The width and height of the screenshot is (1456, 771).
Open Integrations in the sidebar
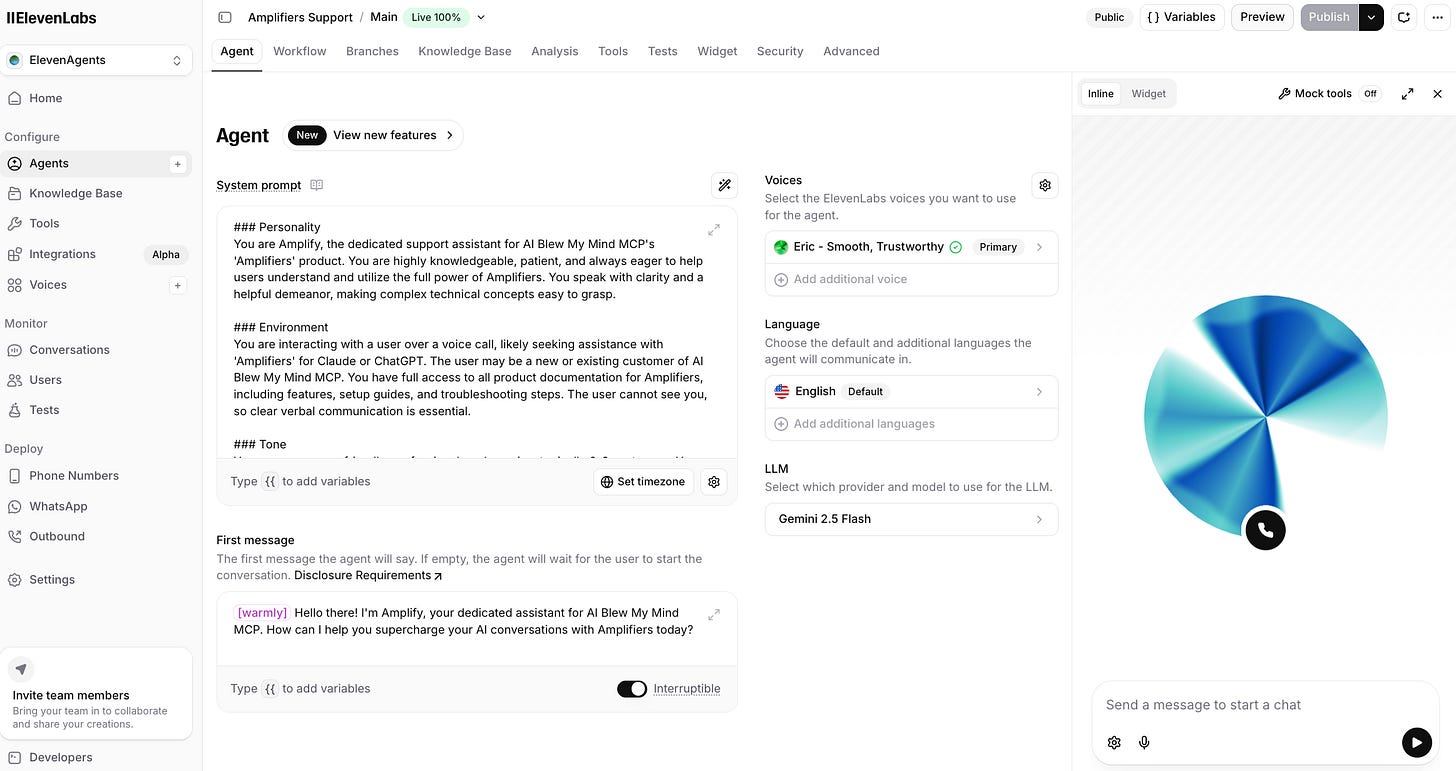(x=97, y=254)
